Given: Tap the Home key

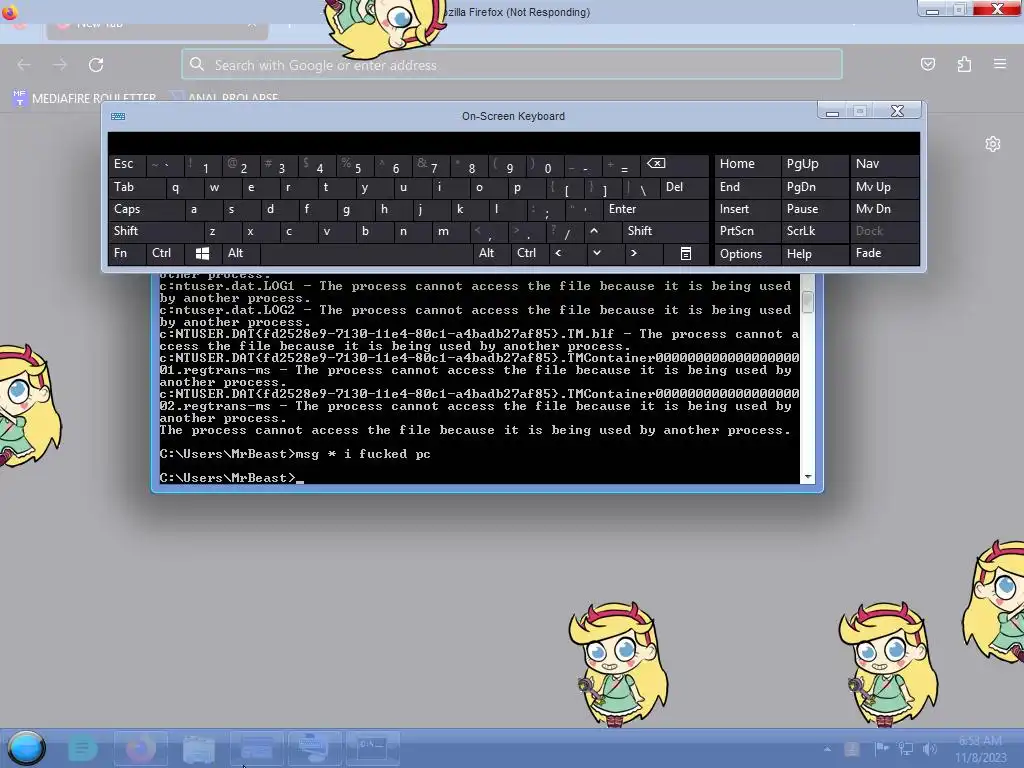Looking at the screenshot, I should 748,164.
